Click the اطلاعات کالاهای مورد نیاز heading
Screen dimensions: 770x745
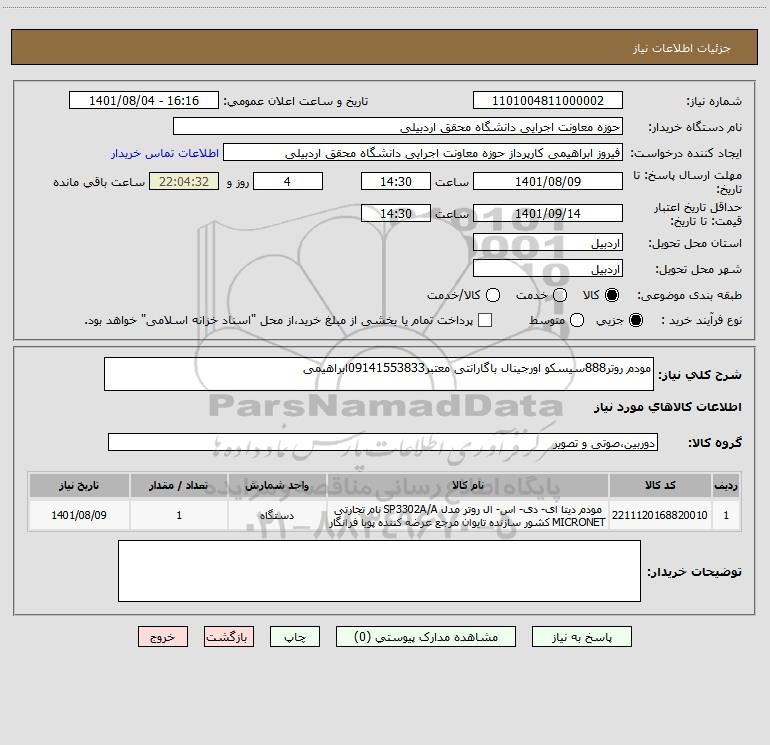coord(668,407)
